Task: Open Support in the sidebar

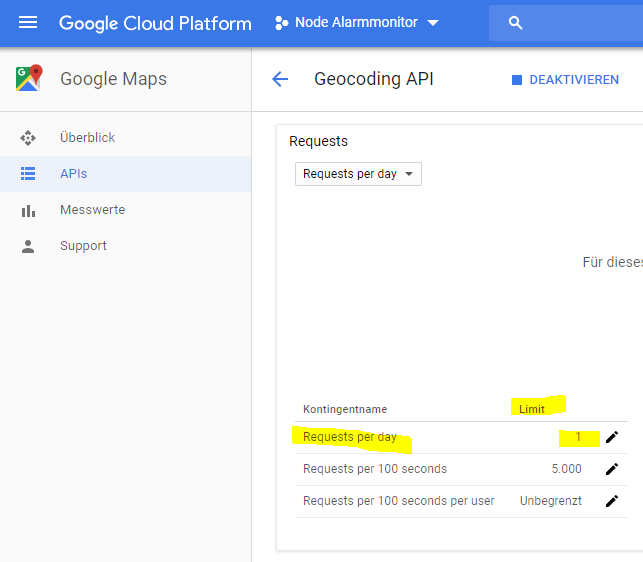Action: (83, 246)
